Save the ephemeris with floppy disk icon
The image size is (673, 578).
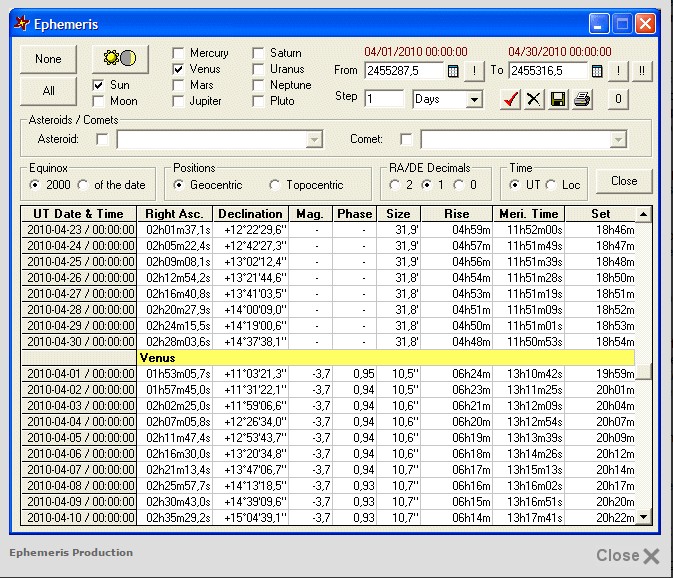click(558, 99)
